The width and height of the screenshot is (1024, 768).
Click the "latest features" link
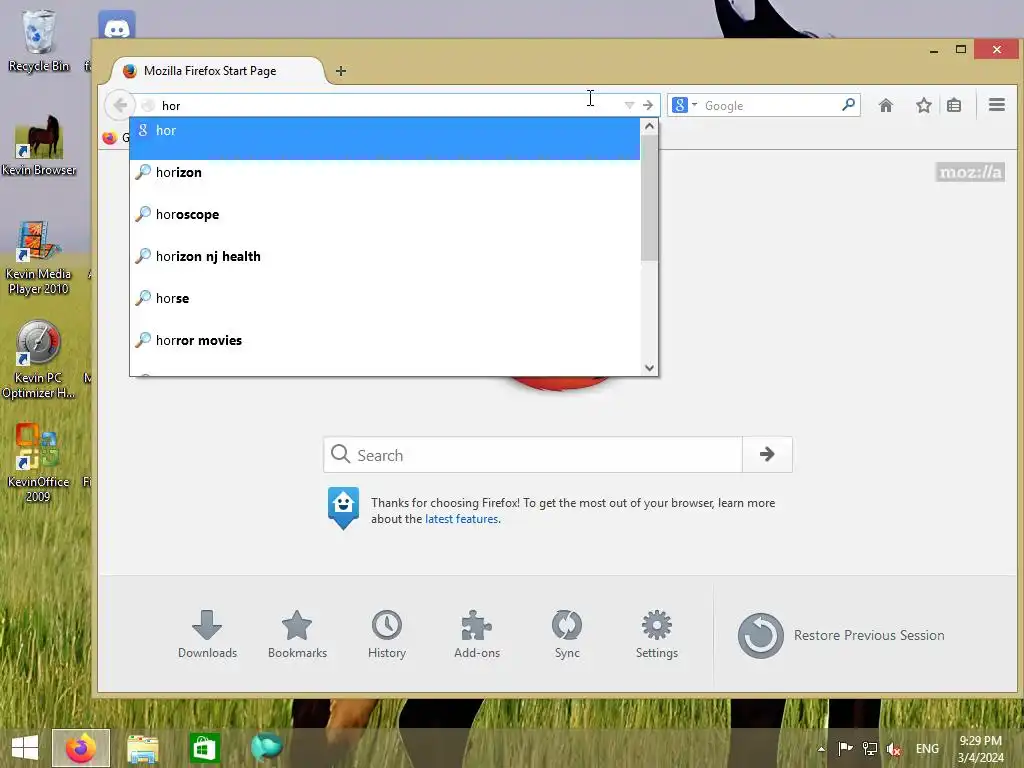(x=462, y=519)
